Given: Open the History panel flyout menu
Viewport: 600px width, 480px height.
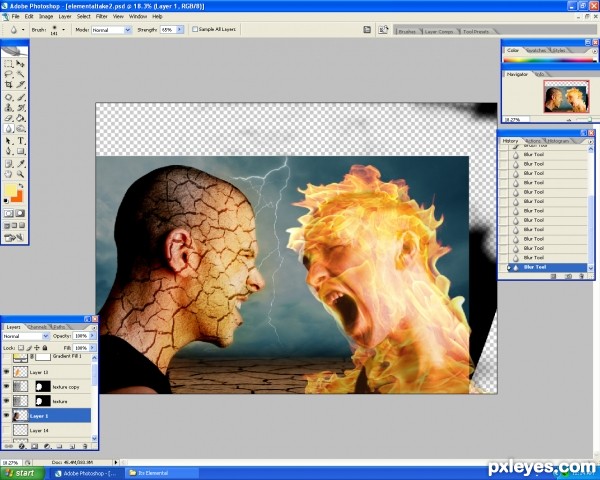Looking at the screenshot, I should point(590,141).
